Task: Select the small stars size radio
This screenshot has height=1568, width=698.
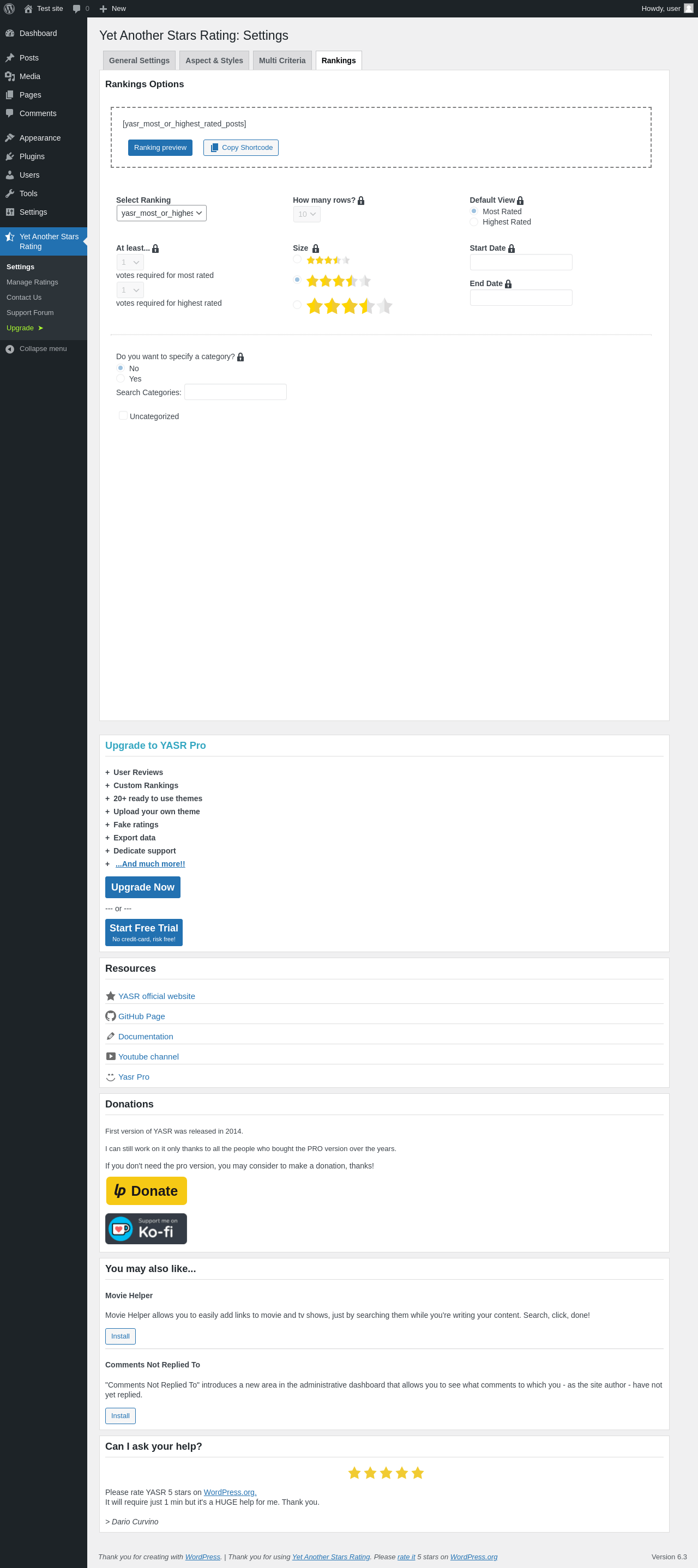Action: (x=297, y=259)
